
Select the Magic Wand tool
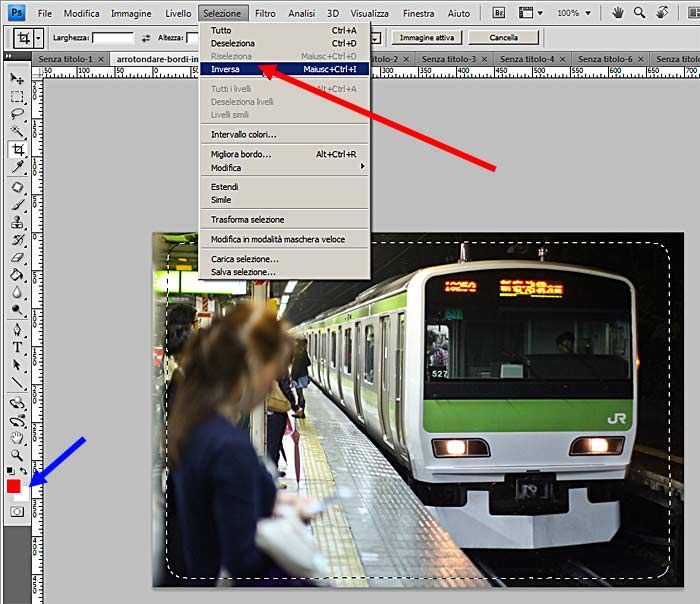[x=17, y=131]
